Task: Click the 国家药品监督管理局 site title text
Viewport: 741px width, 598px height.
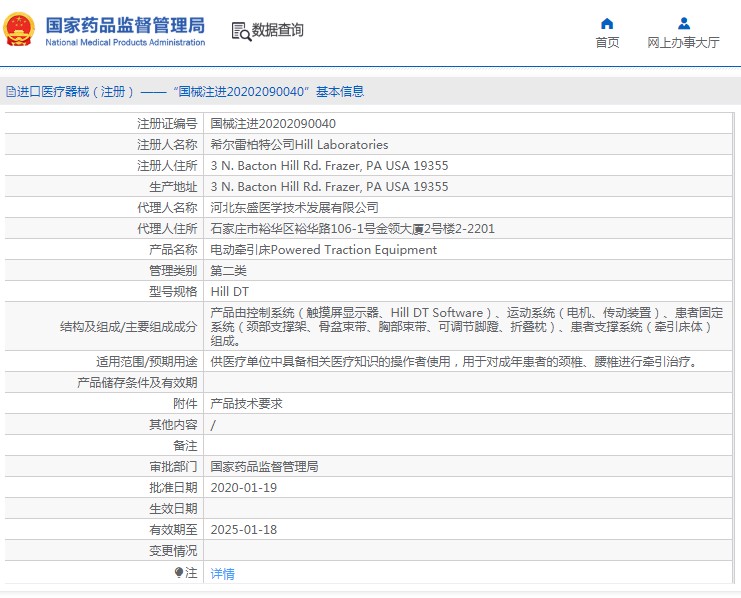Action: pos(125,25)
